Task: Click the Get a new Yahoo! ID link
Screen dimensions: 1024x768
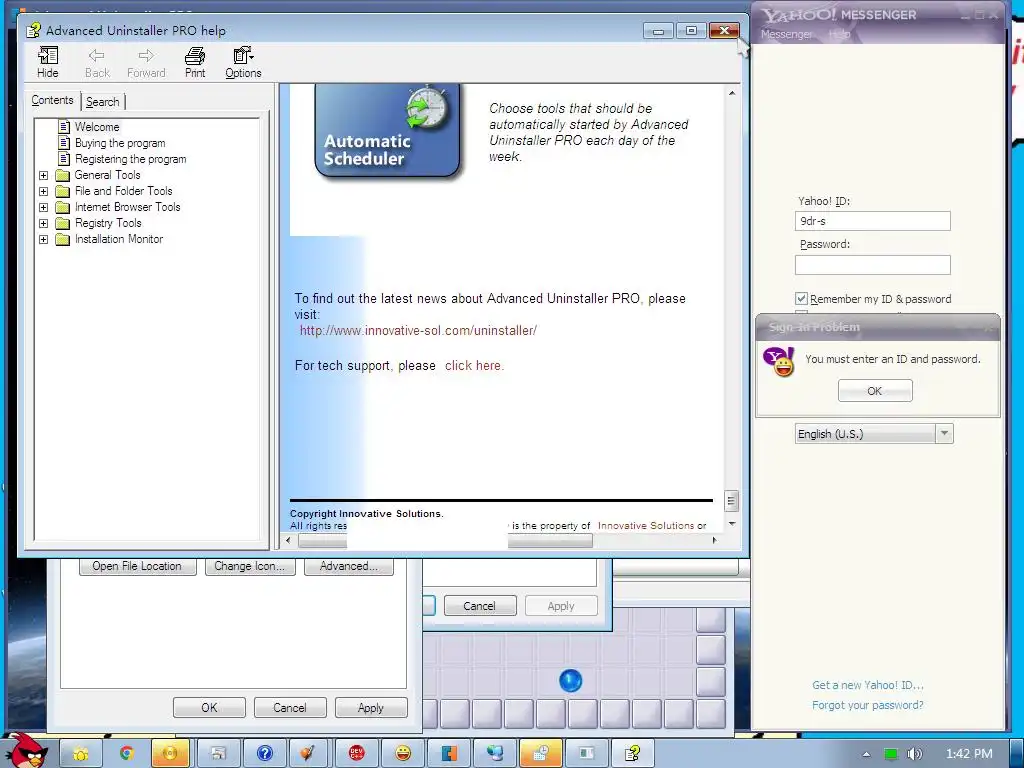Action: [x=867, y=685]
